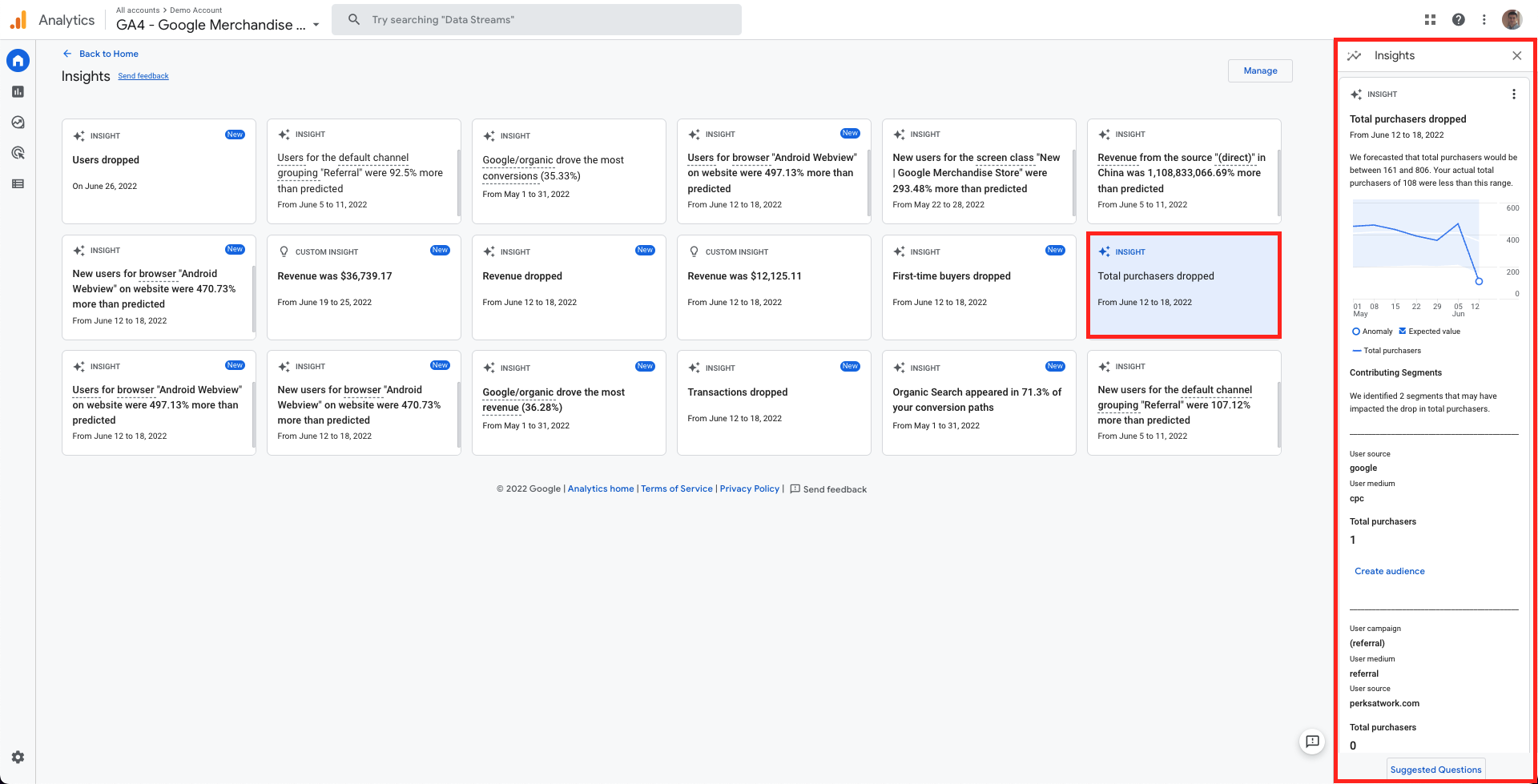Open the Home icon in left sidebar

pos(18,60)
